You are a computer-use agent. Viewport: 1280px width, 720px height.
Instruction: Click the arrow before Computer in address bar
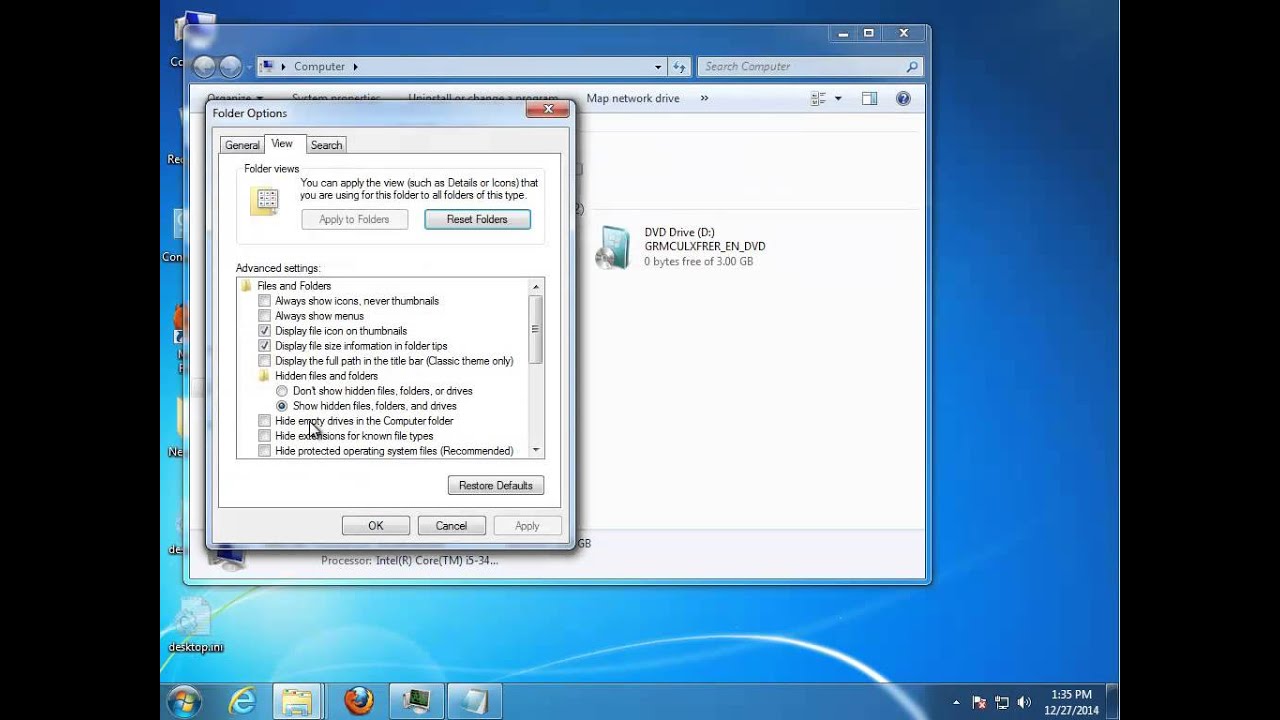(x=284, y=67)
